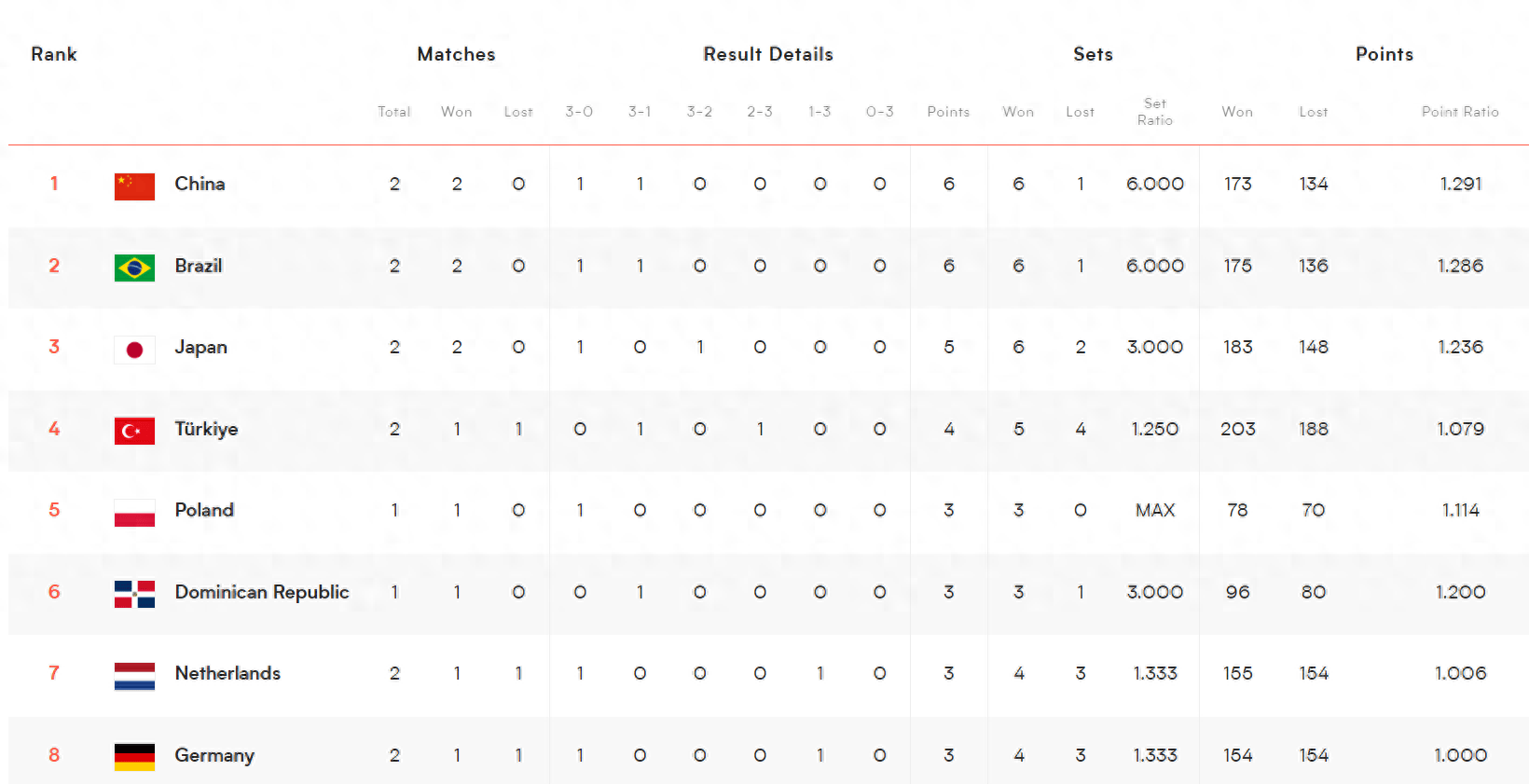1529x784 pixels.
Task: Click the Sets group header
Action: coord(1093,54)
